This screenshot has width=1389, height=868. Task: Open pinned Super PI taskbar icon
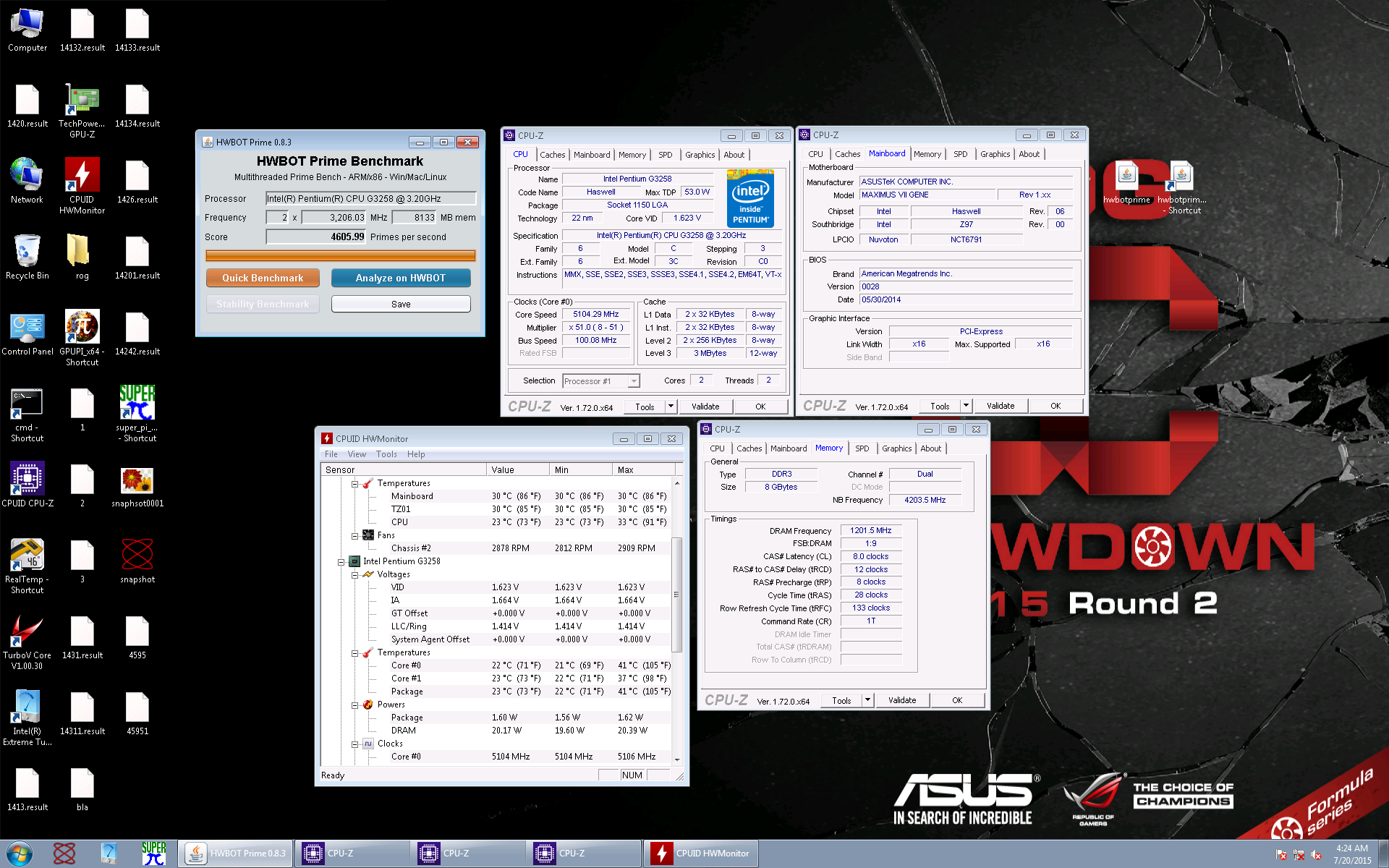pyautogui.click(x=154, y=854)
